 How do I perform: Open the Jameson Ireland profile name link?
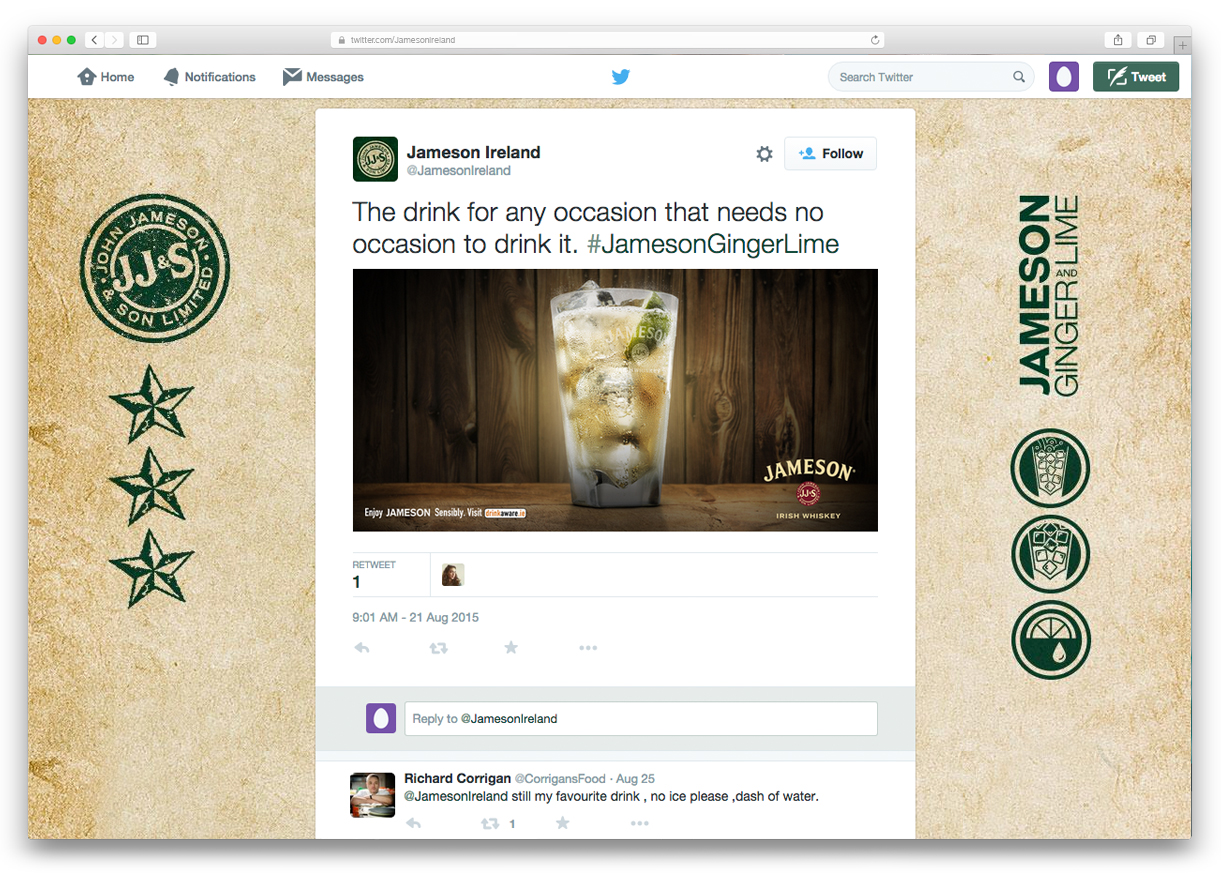tap(473, 152)
